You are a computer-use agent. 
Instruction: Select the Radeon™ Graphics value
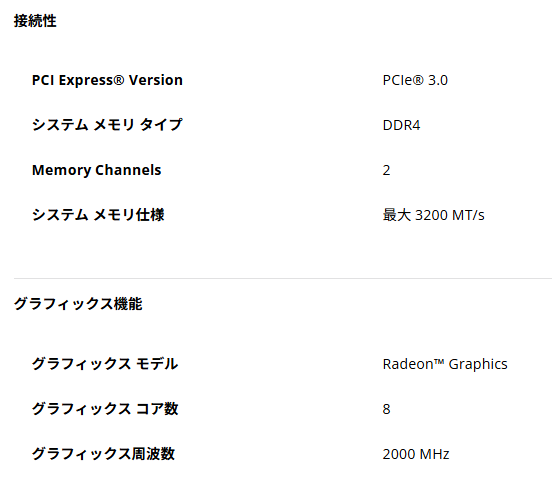click(x=445, y=364)
